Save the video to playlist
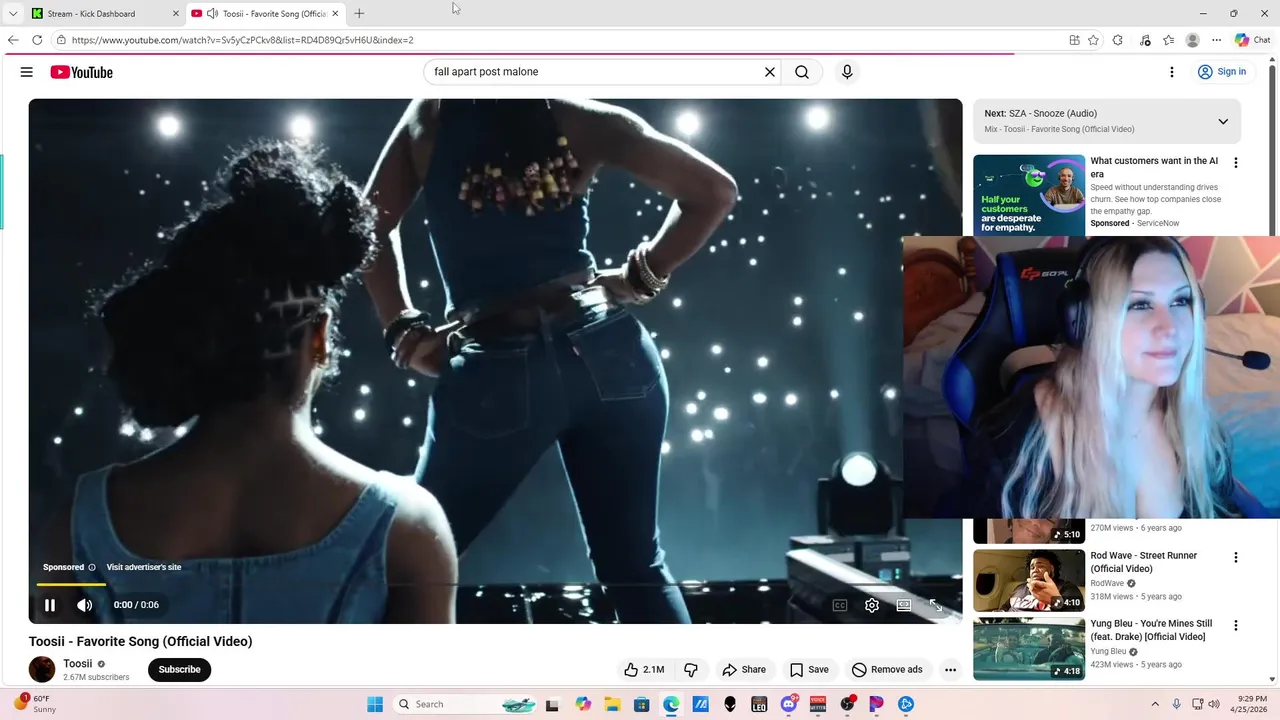The height and width of the screenshot is (720, 1280). tap(809, 670)
